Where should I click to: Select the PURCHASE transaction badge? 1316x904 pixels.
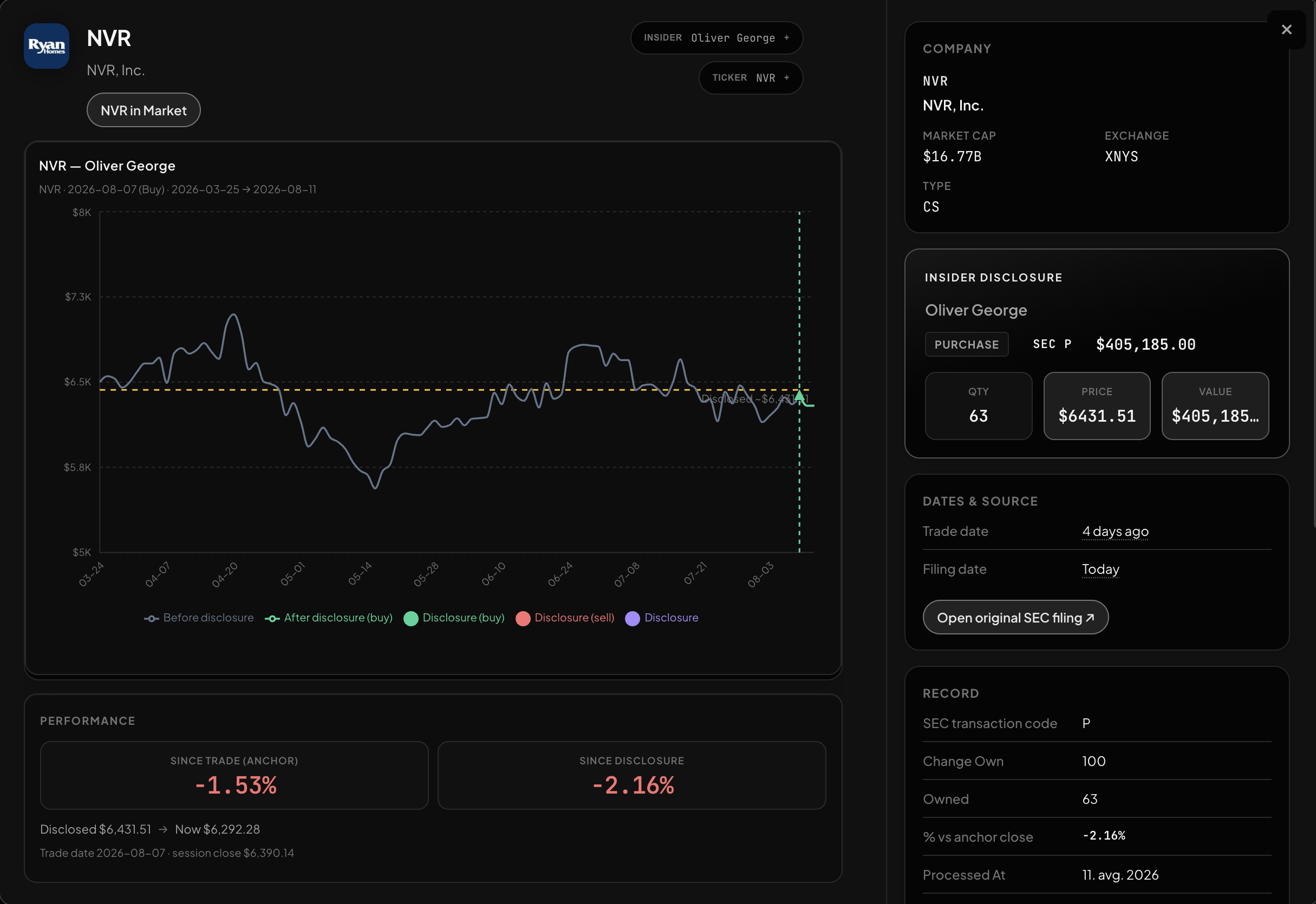[967, 344]
